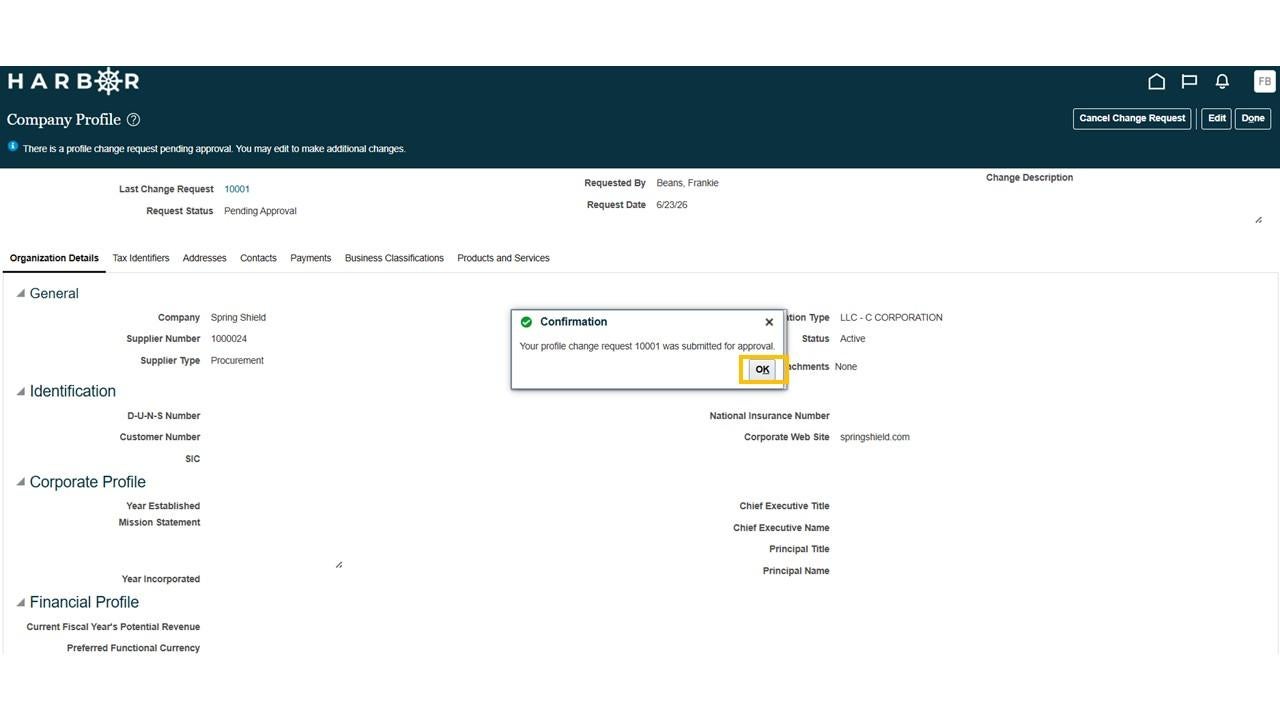This screenshot has height=720, width=1280.
Task: Click supplier number 1000024
Action: tap(229, 339)
